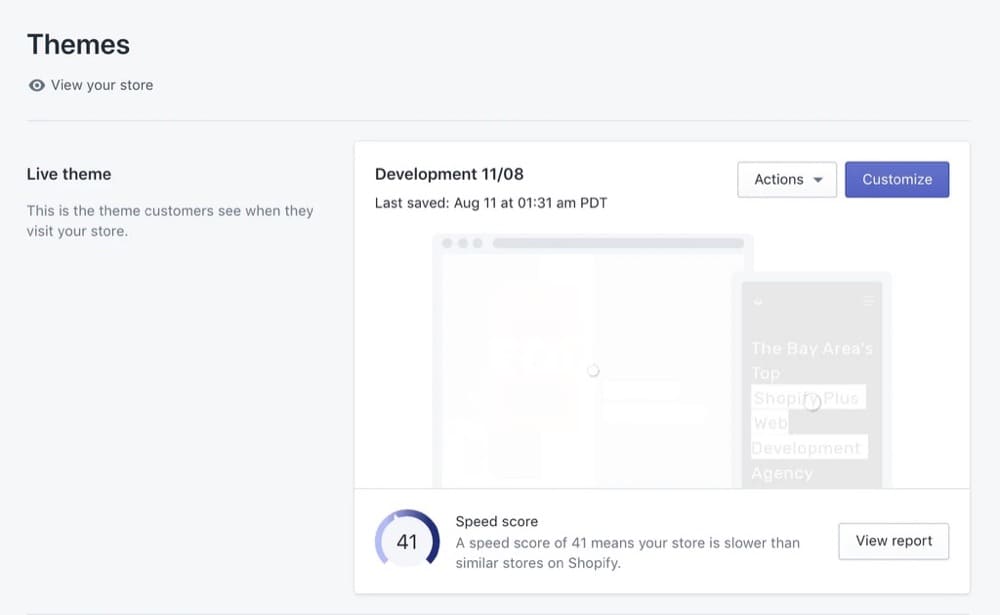The width and height of the screenshot is (1000, 615).
Task: Open the View your store link
Action: pyautogui.click(x=101, y=85)
